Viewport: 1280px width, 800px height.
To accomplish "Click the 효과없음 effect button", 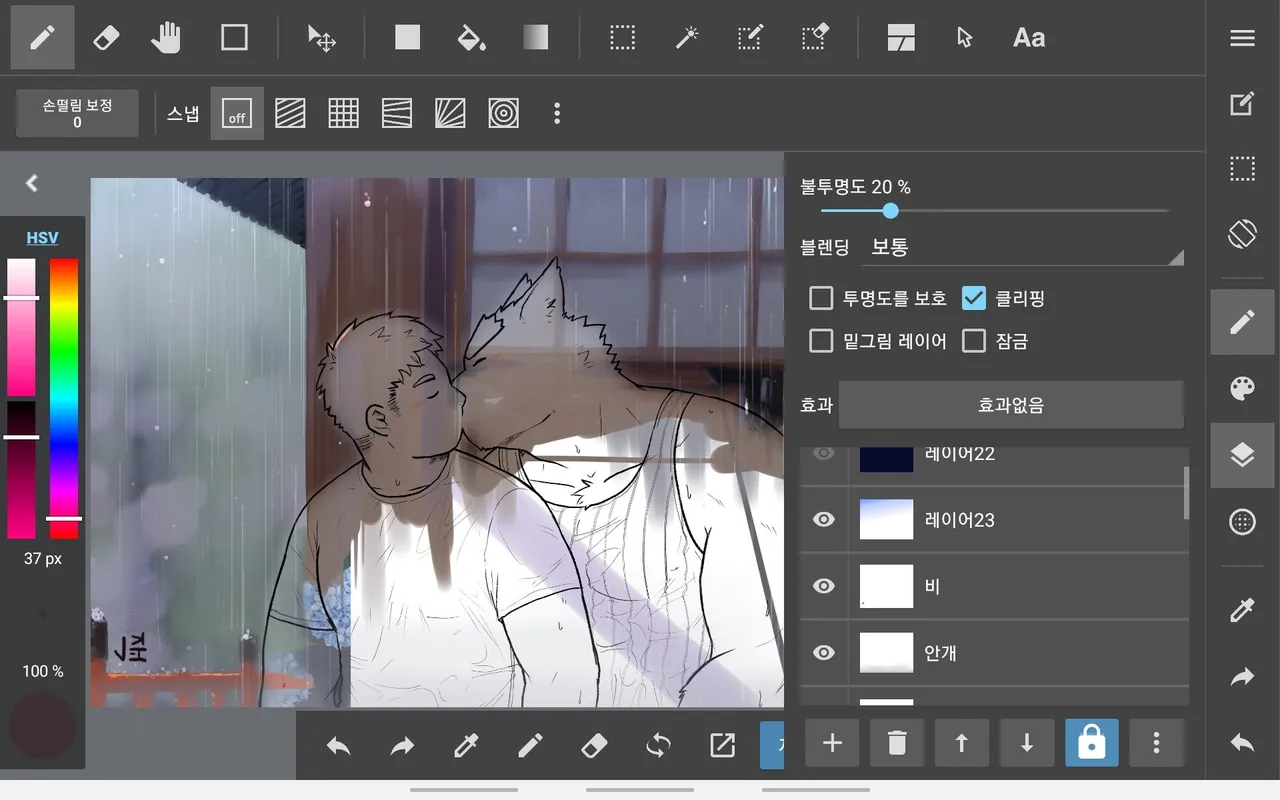I will (x=1010, y=405).
